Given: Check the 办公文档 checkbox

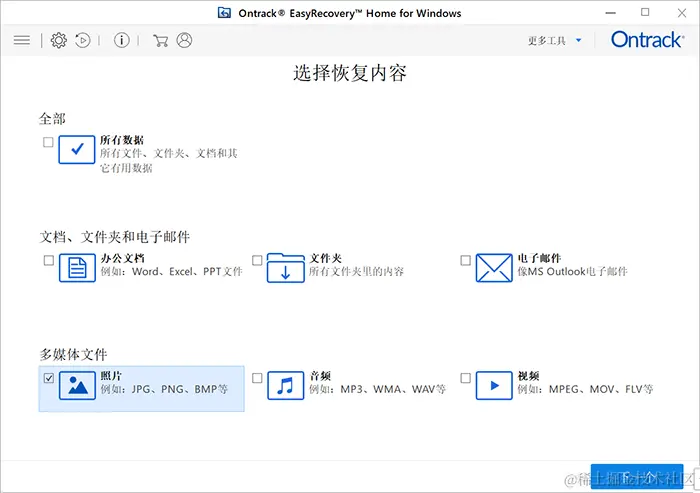Looking at the screenshot, I should (x=49, y=260).
